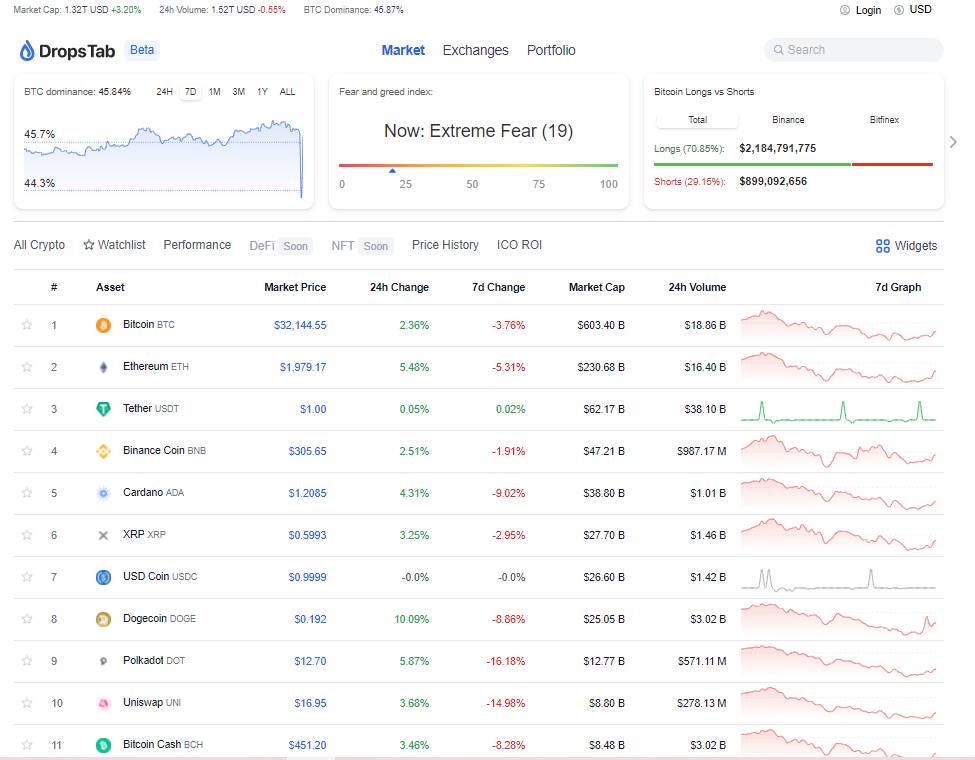Open the Exchanges tab
Viewport: 975px width, 760px height.
pyautogui.click(x=476, y=50)
